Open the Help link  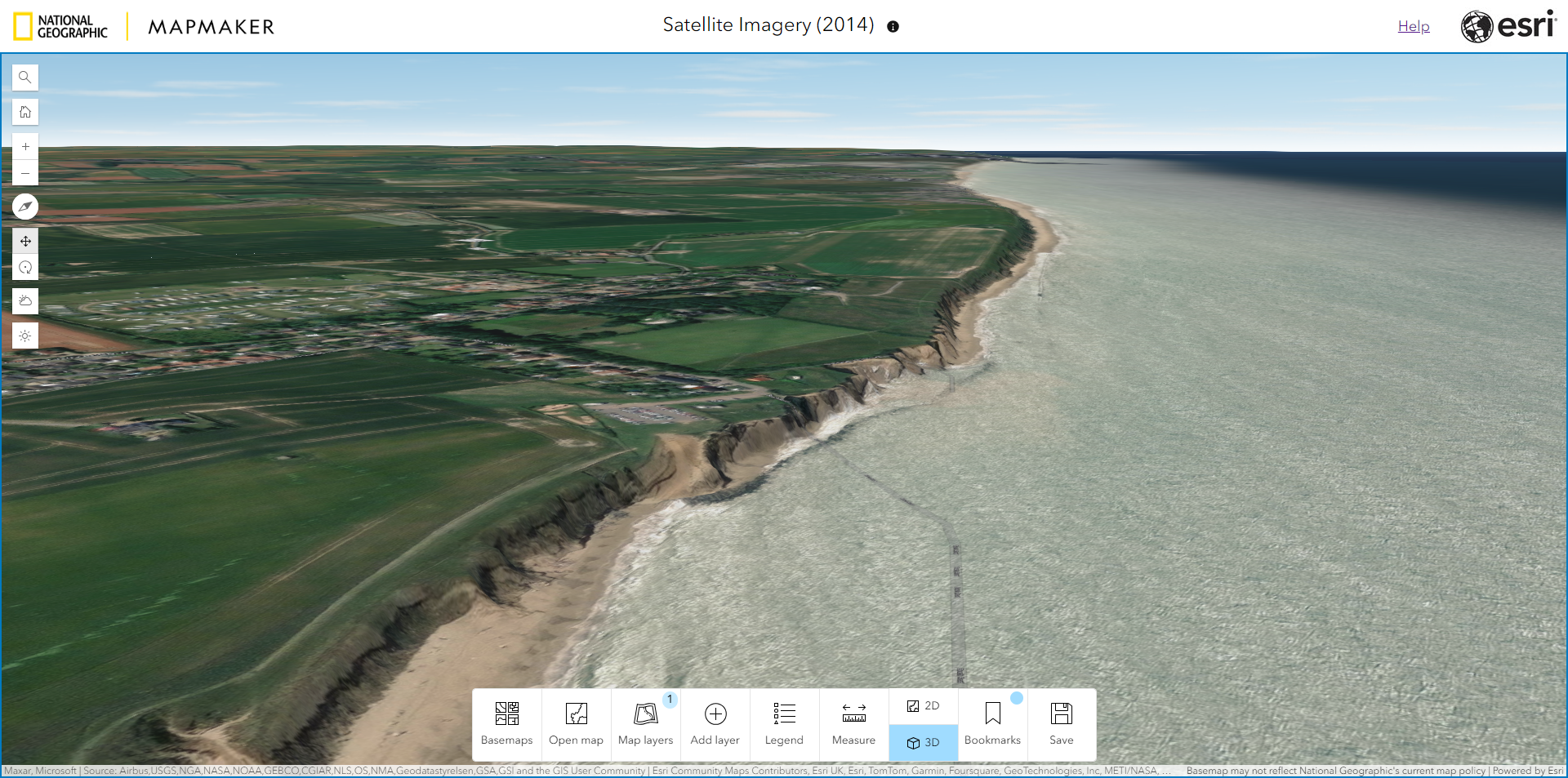coord(1413,25)
